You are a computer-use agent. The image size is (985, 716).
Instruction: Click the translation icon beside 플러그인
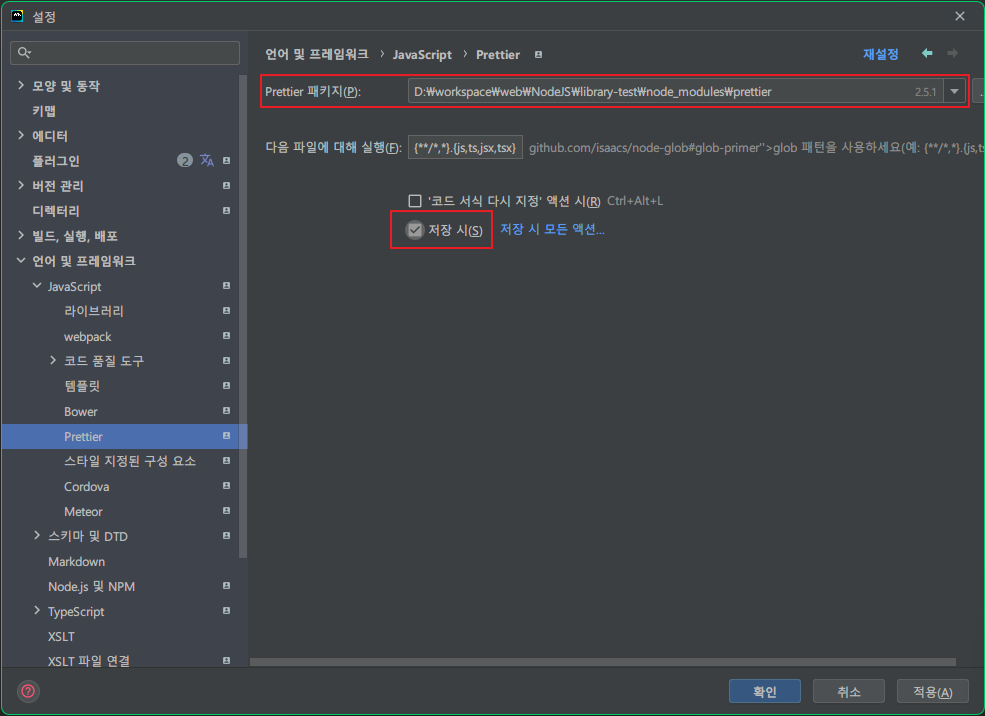click(x=207, y=161)
